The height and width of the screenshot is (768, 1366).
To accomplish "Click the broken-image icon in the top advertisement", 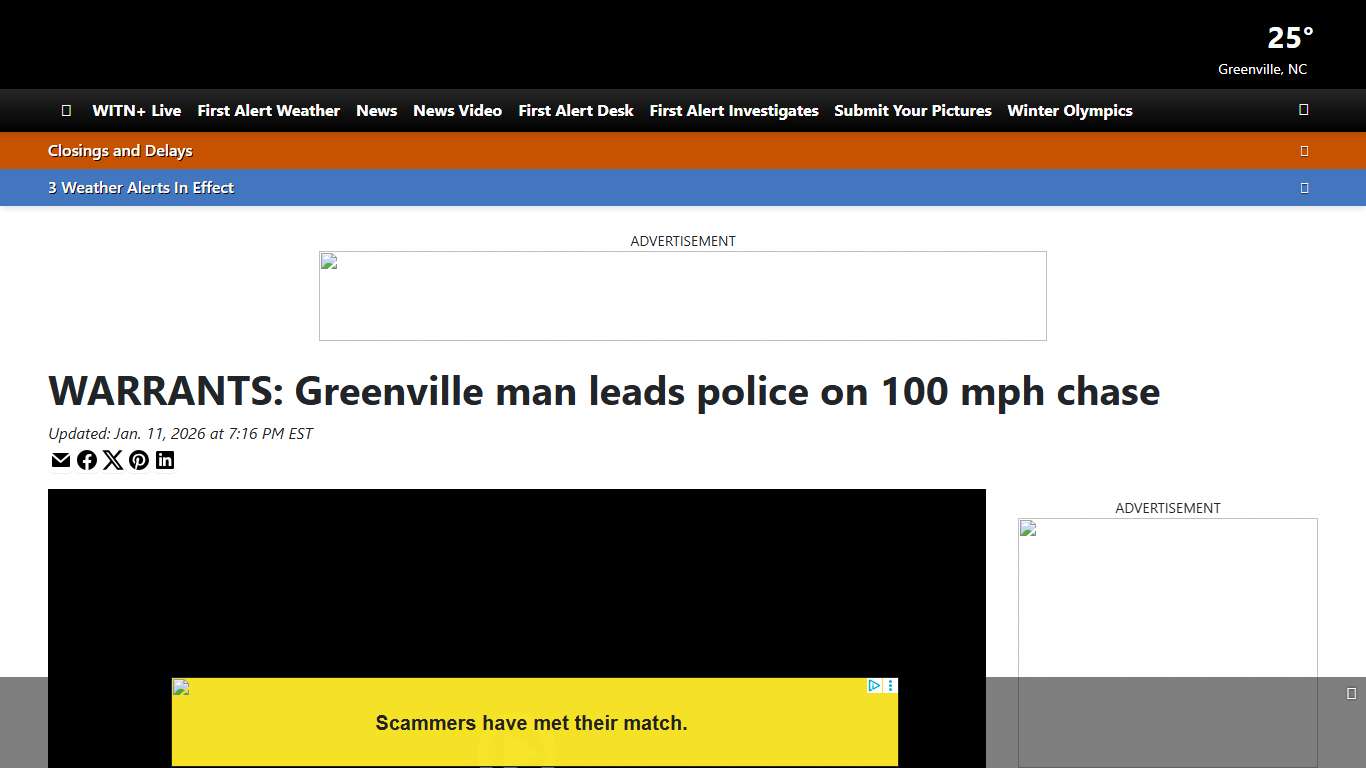I will click(328, 261).
